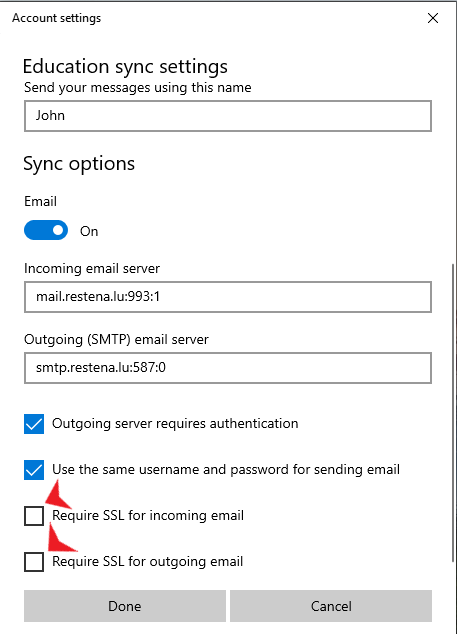Click the Use the same username label text
The width and height of the screenshot is (457, 634).
pos(226,469)
